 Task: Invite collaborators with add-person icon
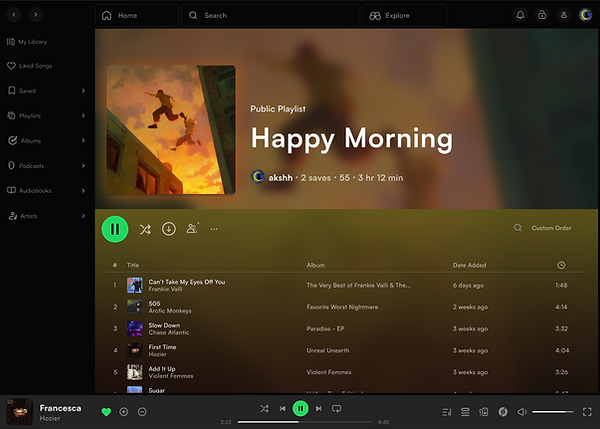click(192, 228)
